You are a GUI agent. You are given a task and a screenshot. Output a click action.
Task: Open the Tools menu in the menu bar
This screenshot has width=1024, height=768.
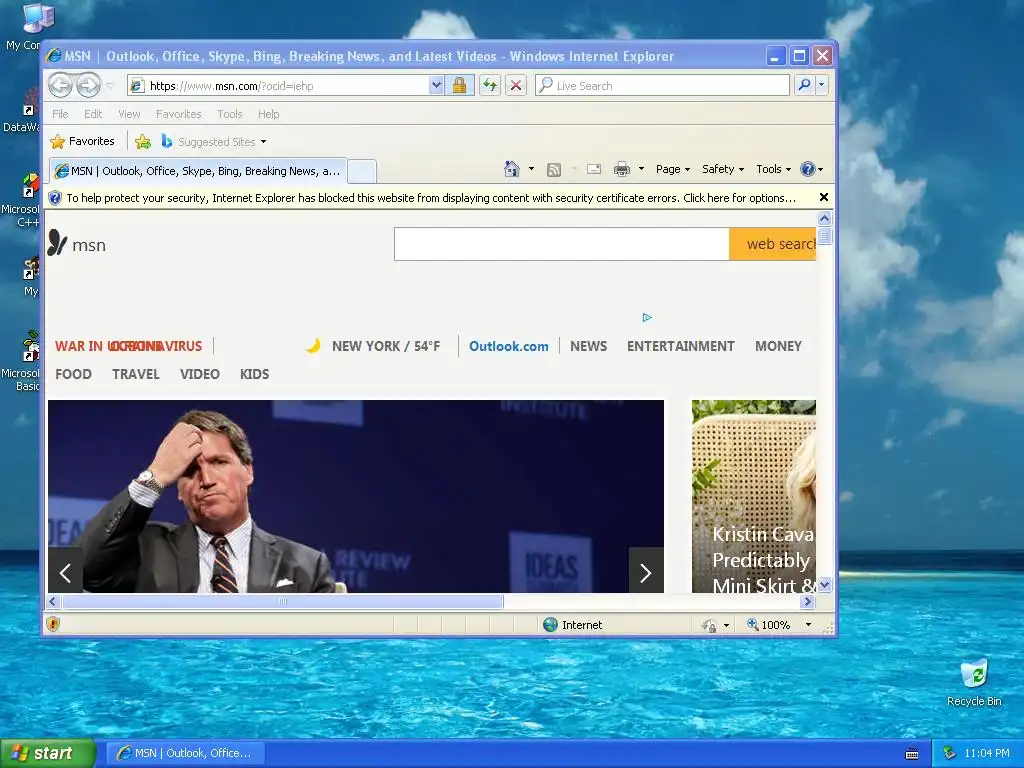pyautogui.click(x=230, y=114)
